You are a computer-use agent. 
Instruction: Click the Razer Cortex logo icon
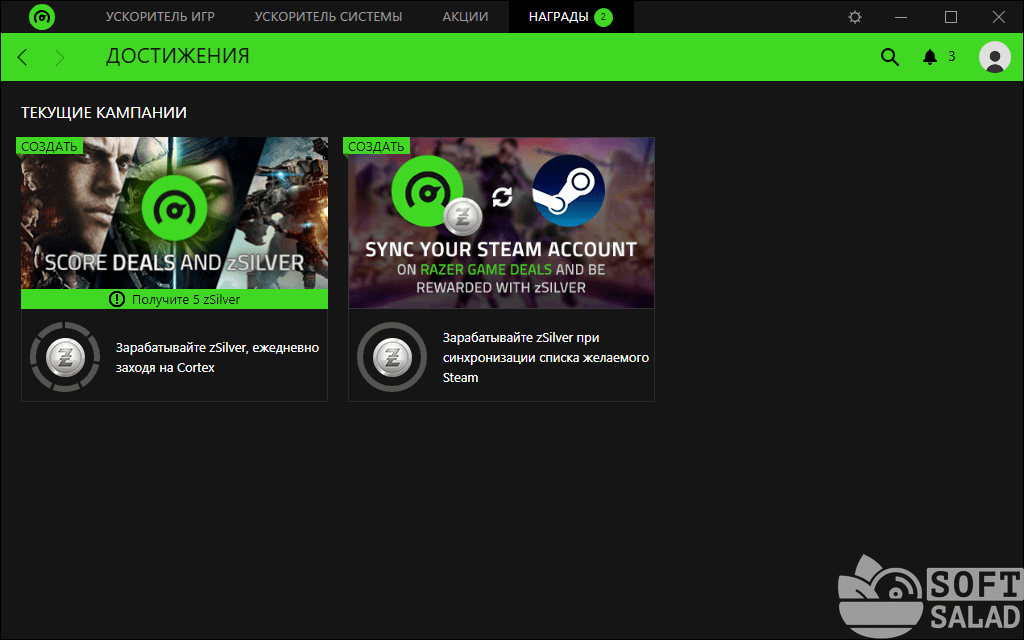coord(42,17)
